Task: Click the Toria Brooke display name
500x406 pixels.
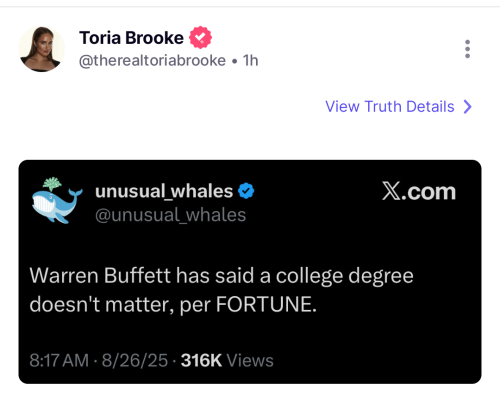Action: click(x=131, y=38)
